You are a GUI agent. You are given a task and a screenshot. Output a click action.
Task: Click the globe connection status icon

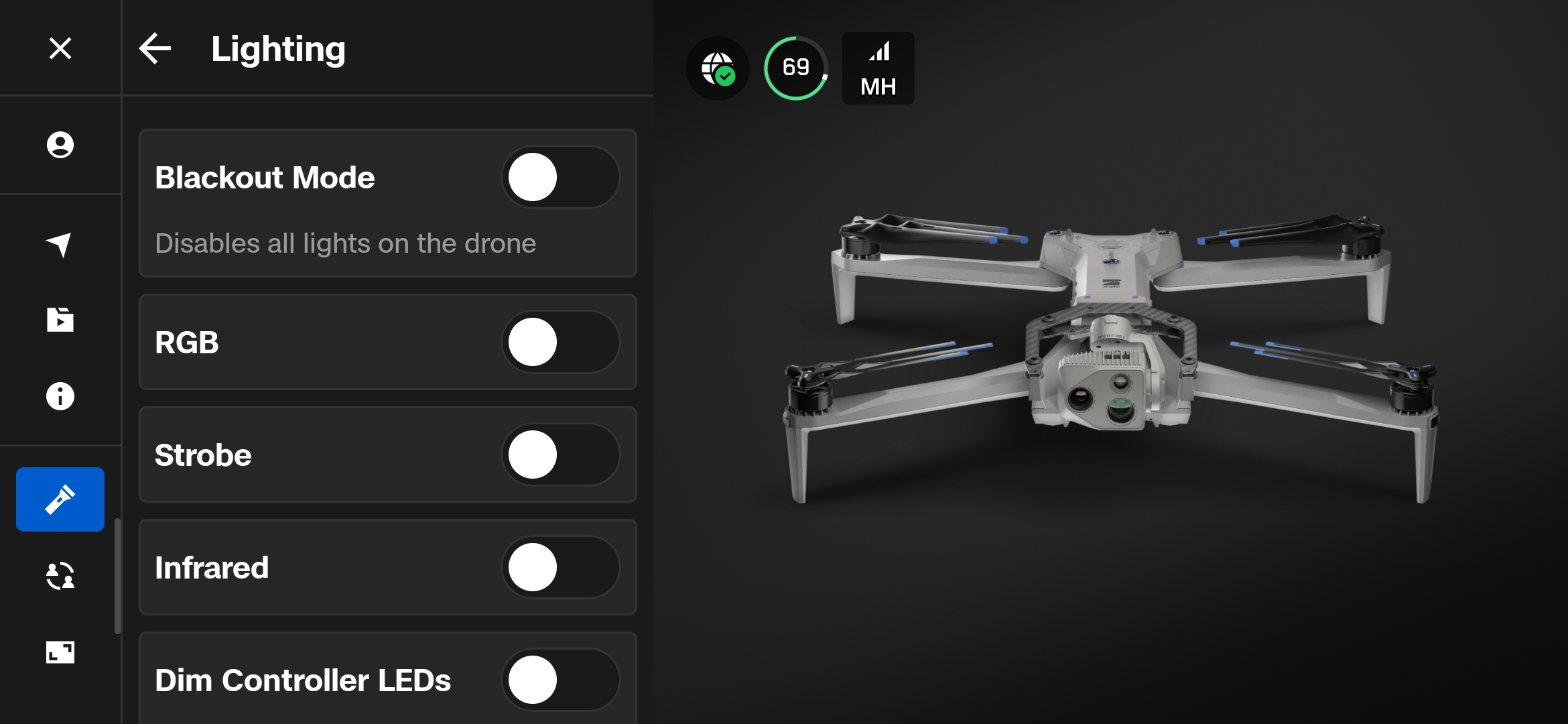tap(718, 68)
